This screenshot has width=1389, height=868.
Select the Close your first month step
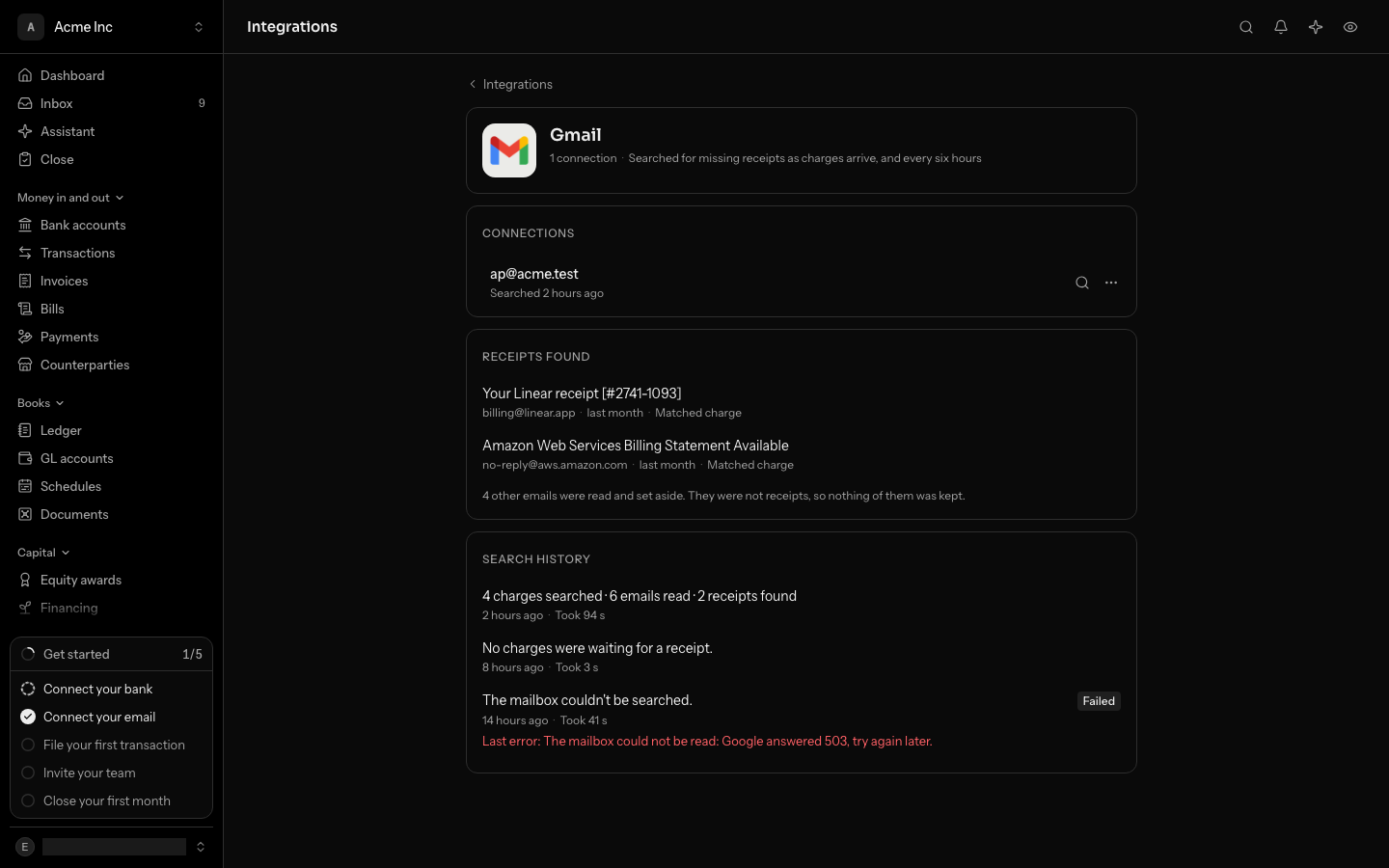tap(111, 800)
